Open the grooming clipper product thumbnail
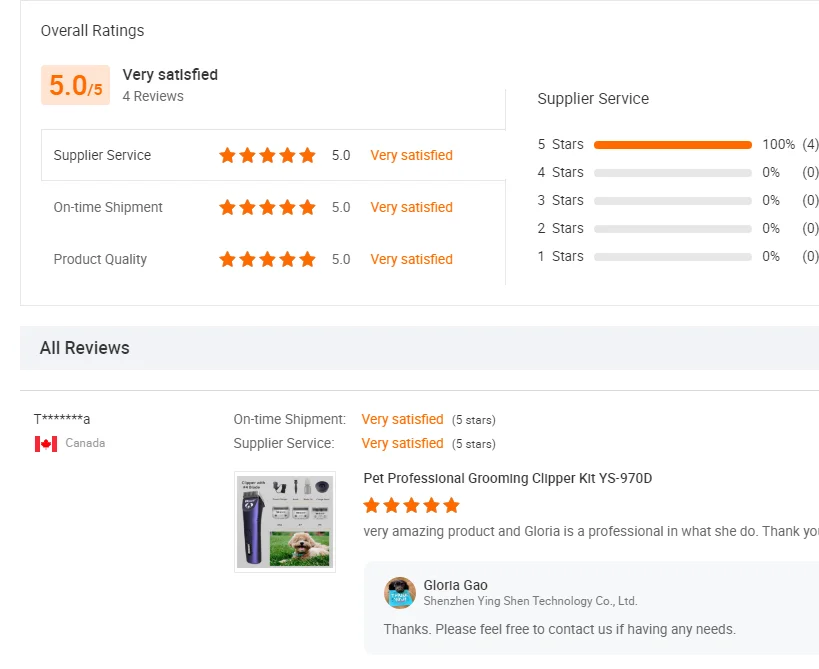This screenshot has height=669, width=819. pos(285,522)
